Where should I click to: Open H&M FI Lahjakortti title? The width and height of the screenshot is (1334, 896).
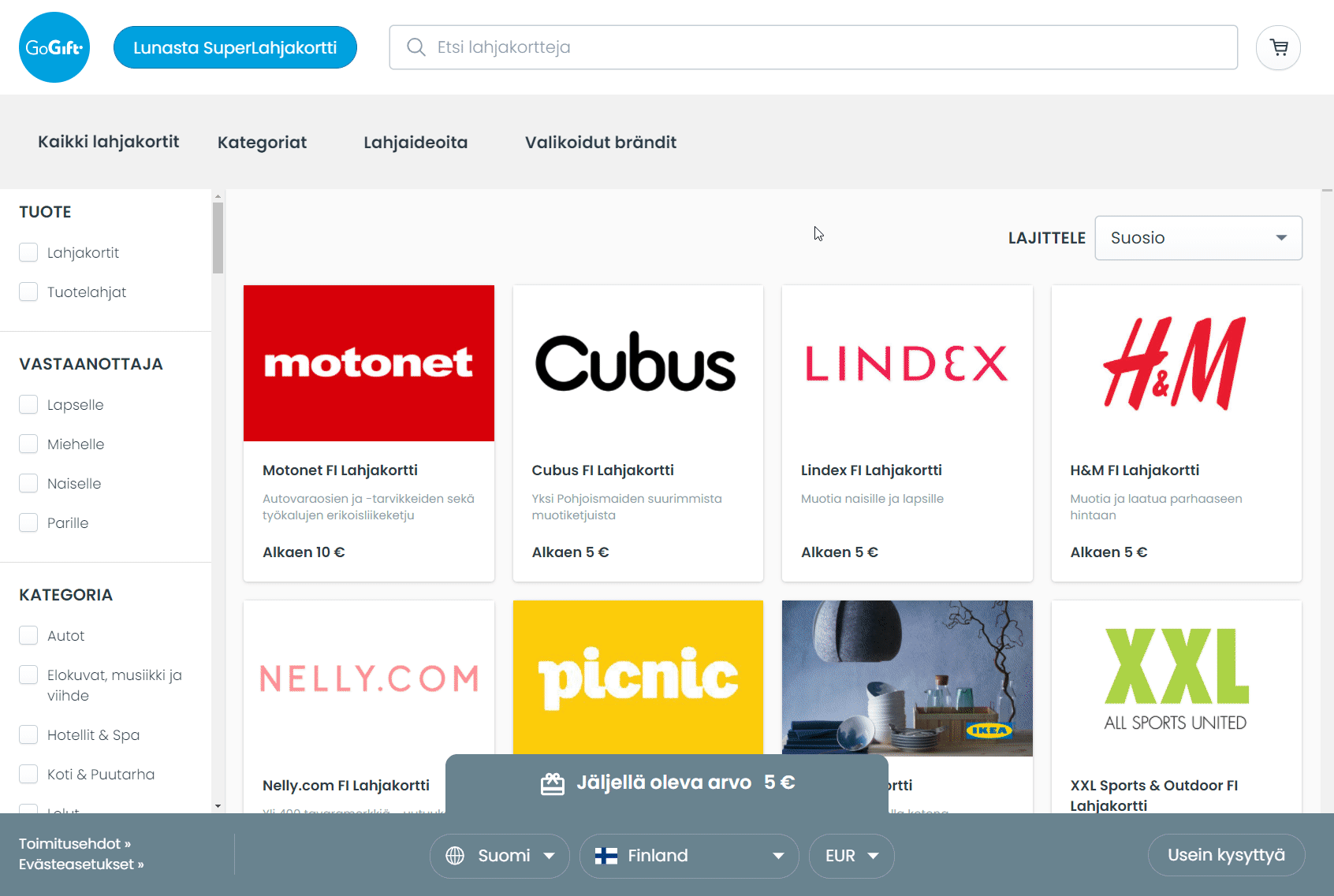click(x=1135, y=470)
